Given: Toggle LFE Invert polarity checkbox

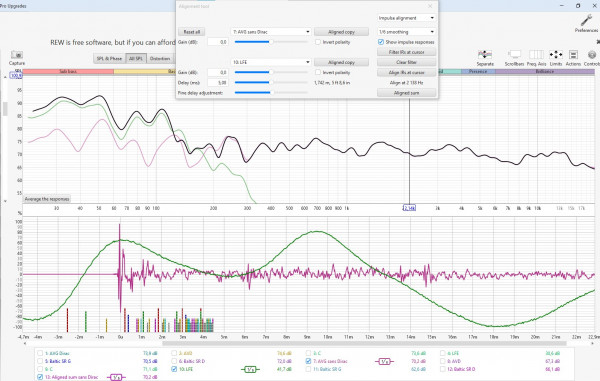Looking at the screenshot, I should click(318, 72).
